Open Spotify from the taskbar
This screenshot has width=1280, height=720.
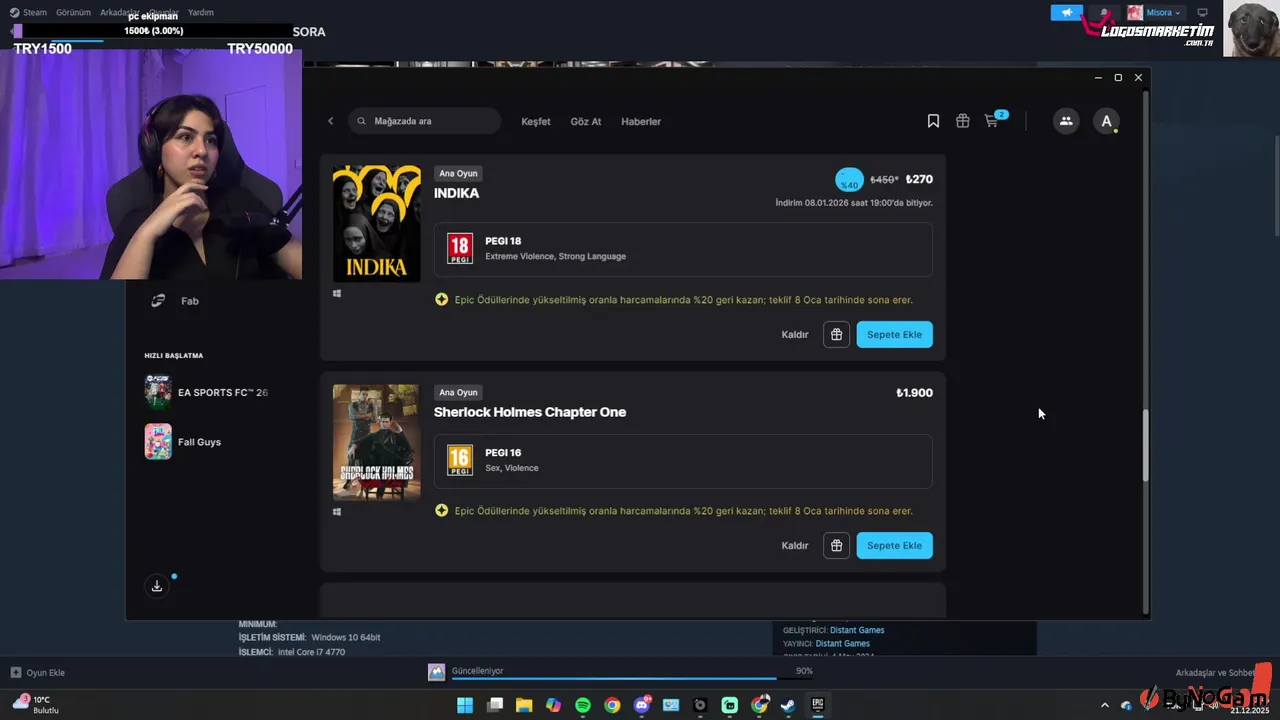pos(583,705)
